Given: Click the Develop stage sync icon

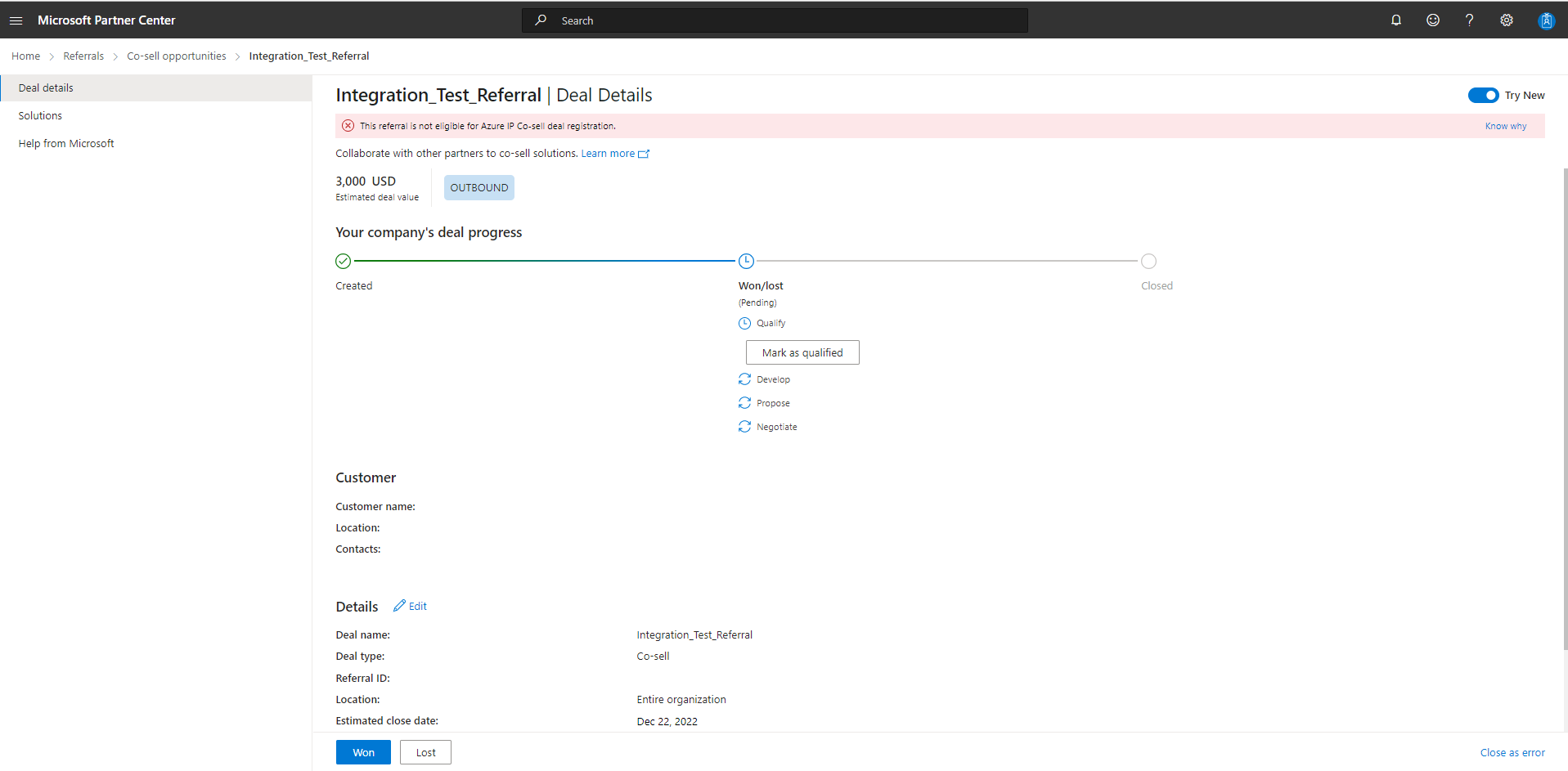Looking at the screenshot, I should [x=744, y=379].
